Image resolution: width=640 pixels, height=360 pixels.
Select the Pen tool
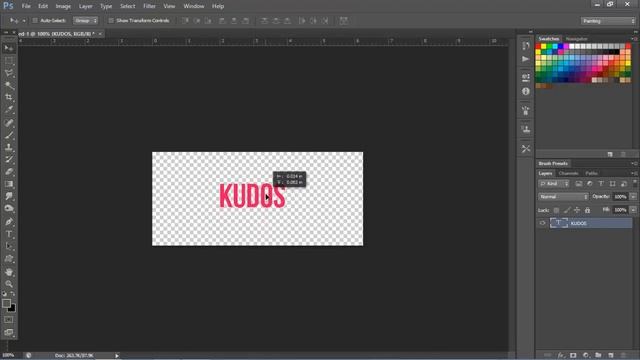click(x=9, y=222)
